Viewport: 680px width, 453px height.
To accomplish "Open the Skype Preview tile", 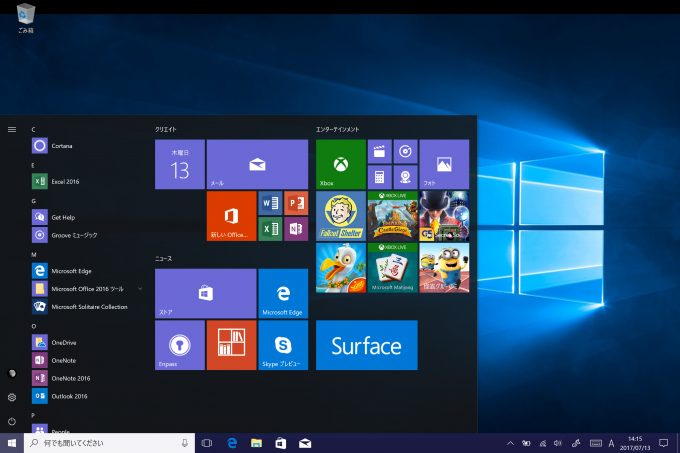I will pos(283,345).
